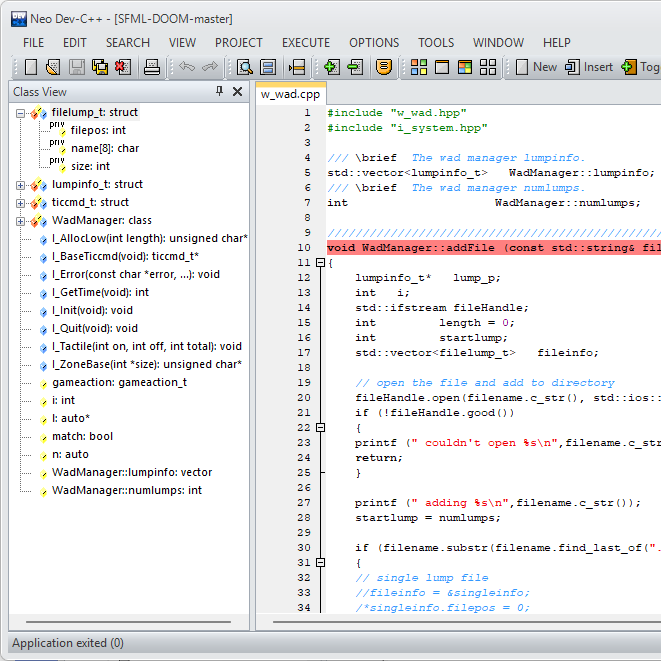This screenshot has height=661, width=661.
Task: Click the four-square Compile grid icon
Action: click(420, 67)
